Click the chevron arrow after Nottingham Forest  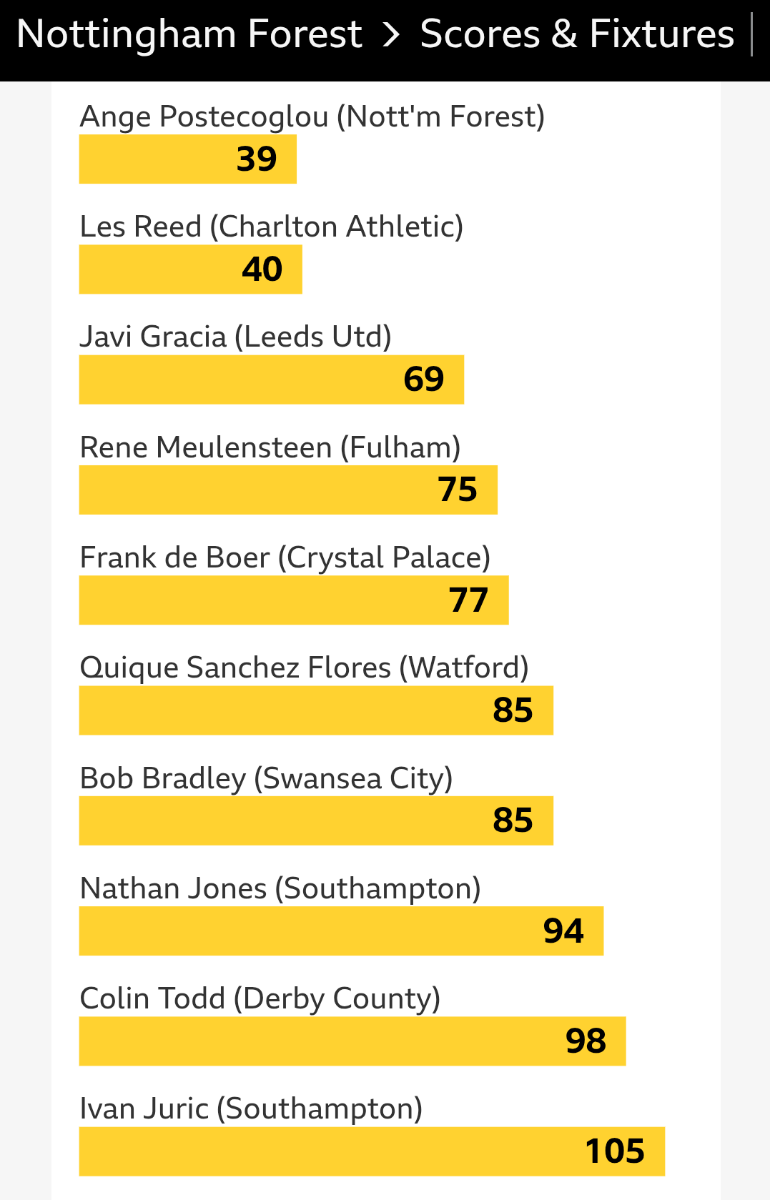coord(391,35)
